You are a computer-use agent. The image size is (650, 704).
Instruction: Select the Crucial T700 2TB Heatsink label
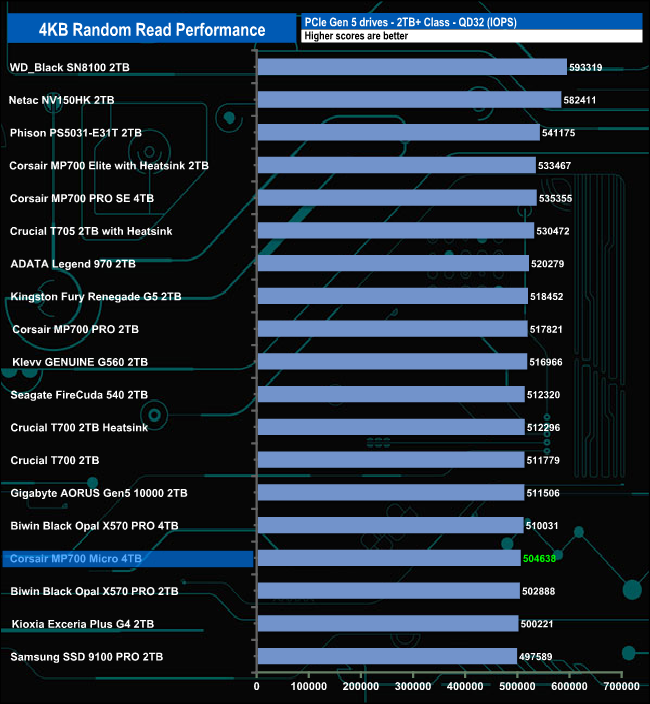79,428
